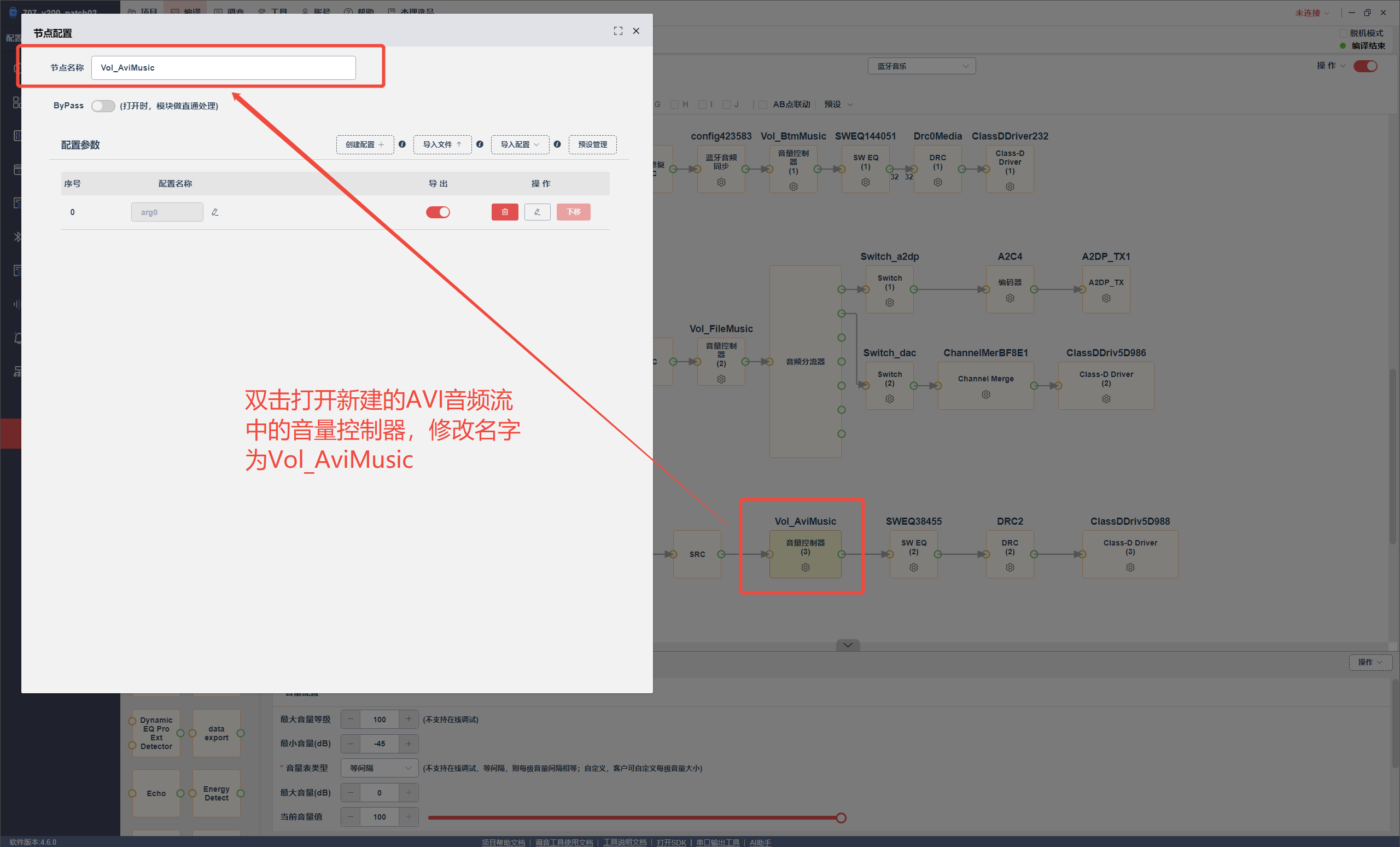
Task: Open settings gear of DRC (2) node
Action: pos(1010,567)
